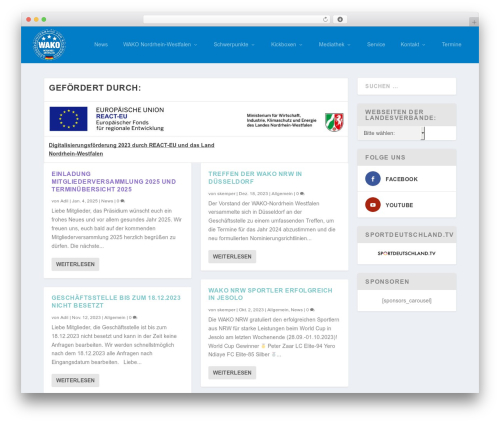Click the YouTube round icon
Viewport: 500px width, 423px height.
click(373, 205)
